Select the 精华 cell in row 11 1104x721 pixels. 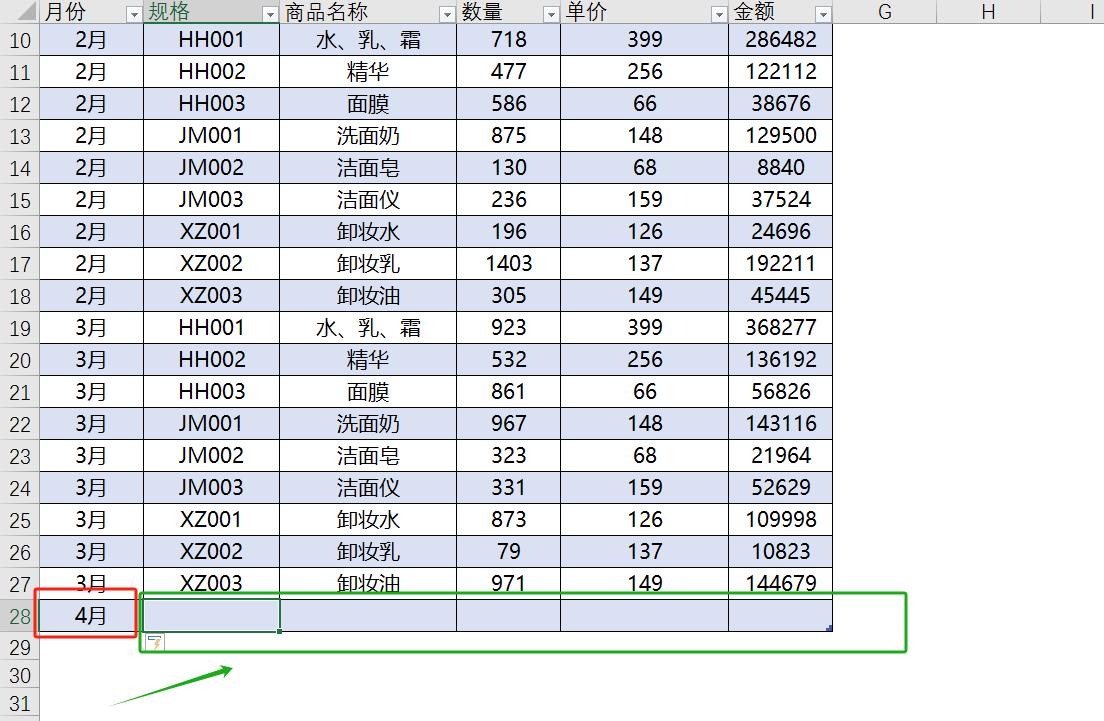tap(368, 72)
